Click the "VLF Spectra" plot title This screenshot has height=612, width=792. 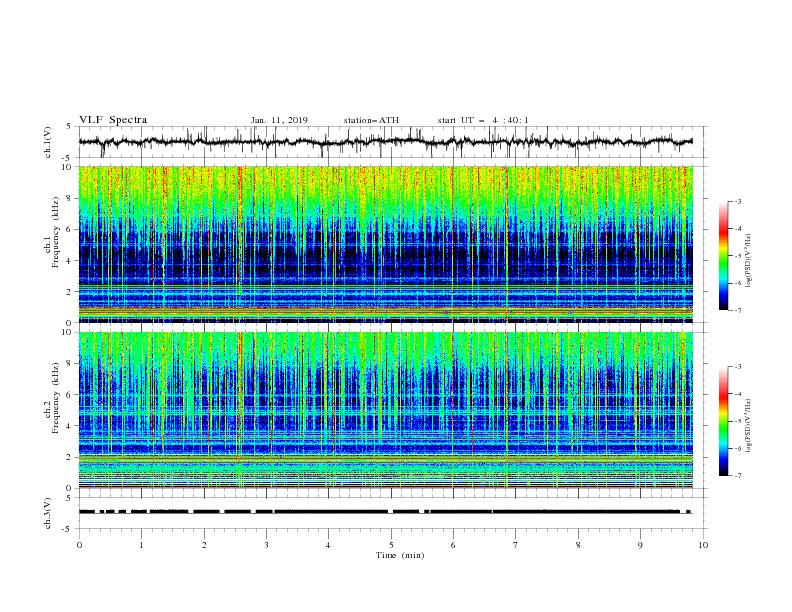113,120
